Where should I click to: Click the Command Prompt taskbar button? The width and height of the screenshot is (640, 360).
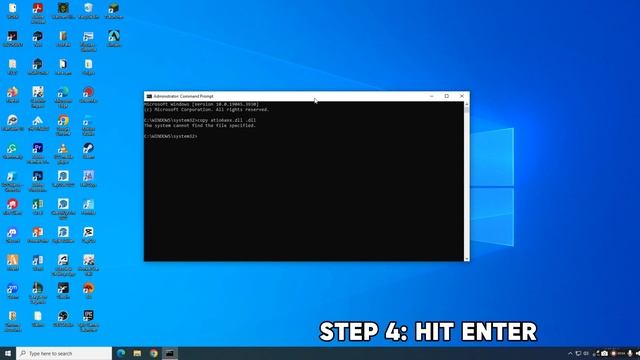tap(170, 353)
